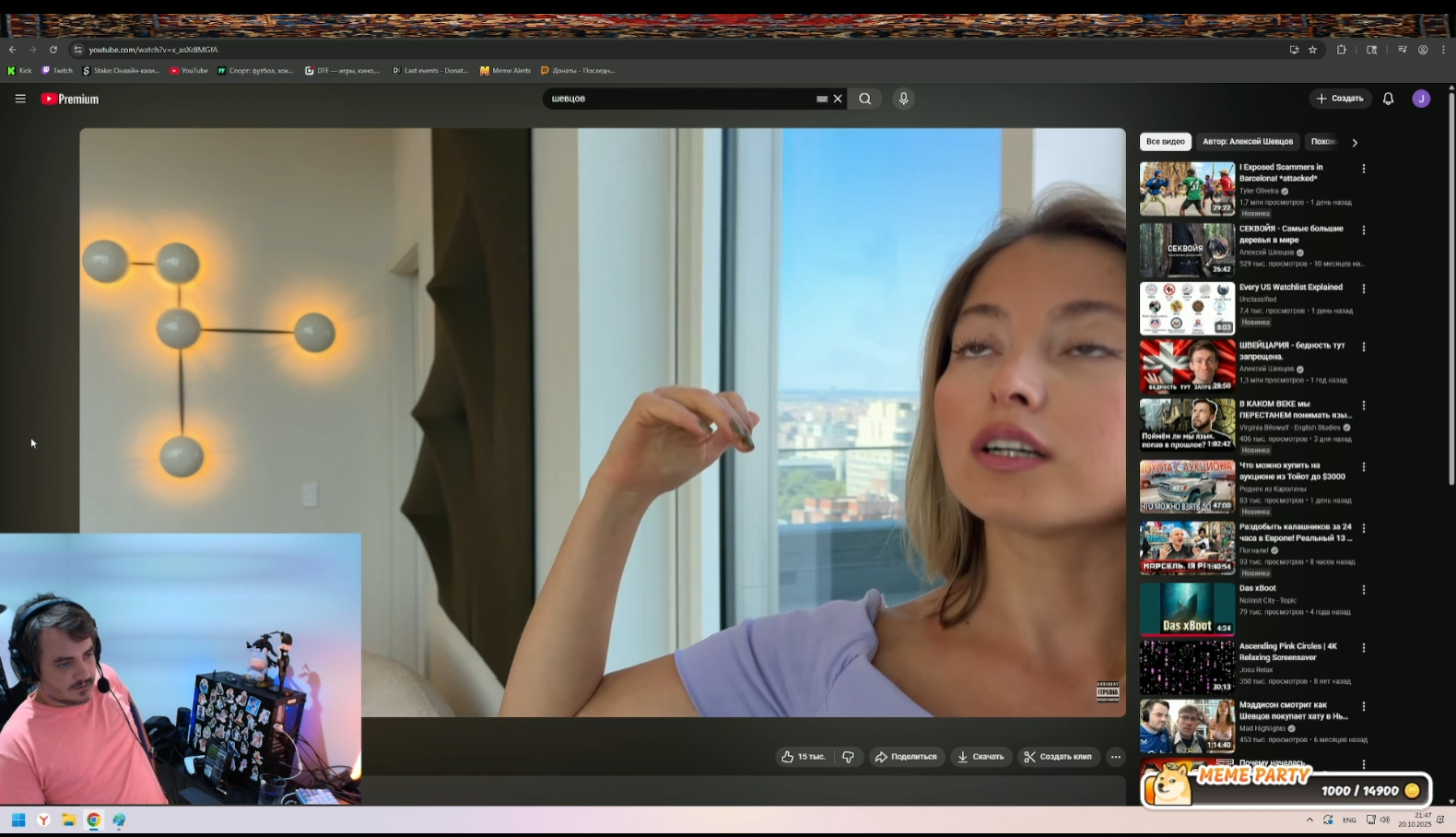Image resolution: width=1456 pixels, height=837 pixels.
Task: Open Chrome profile icon
Action: tap(1423, 50)
